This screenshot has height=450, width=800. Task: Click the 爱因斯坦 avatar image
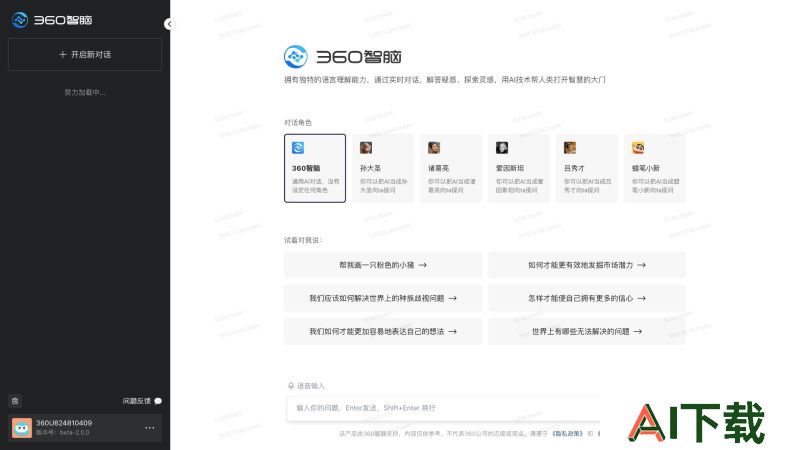[502, 148]
